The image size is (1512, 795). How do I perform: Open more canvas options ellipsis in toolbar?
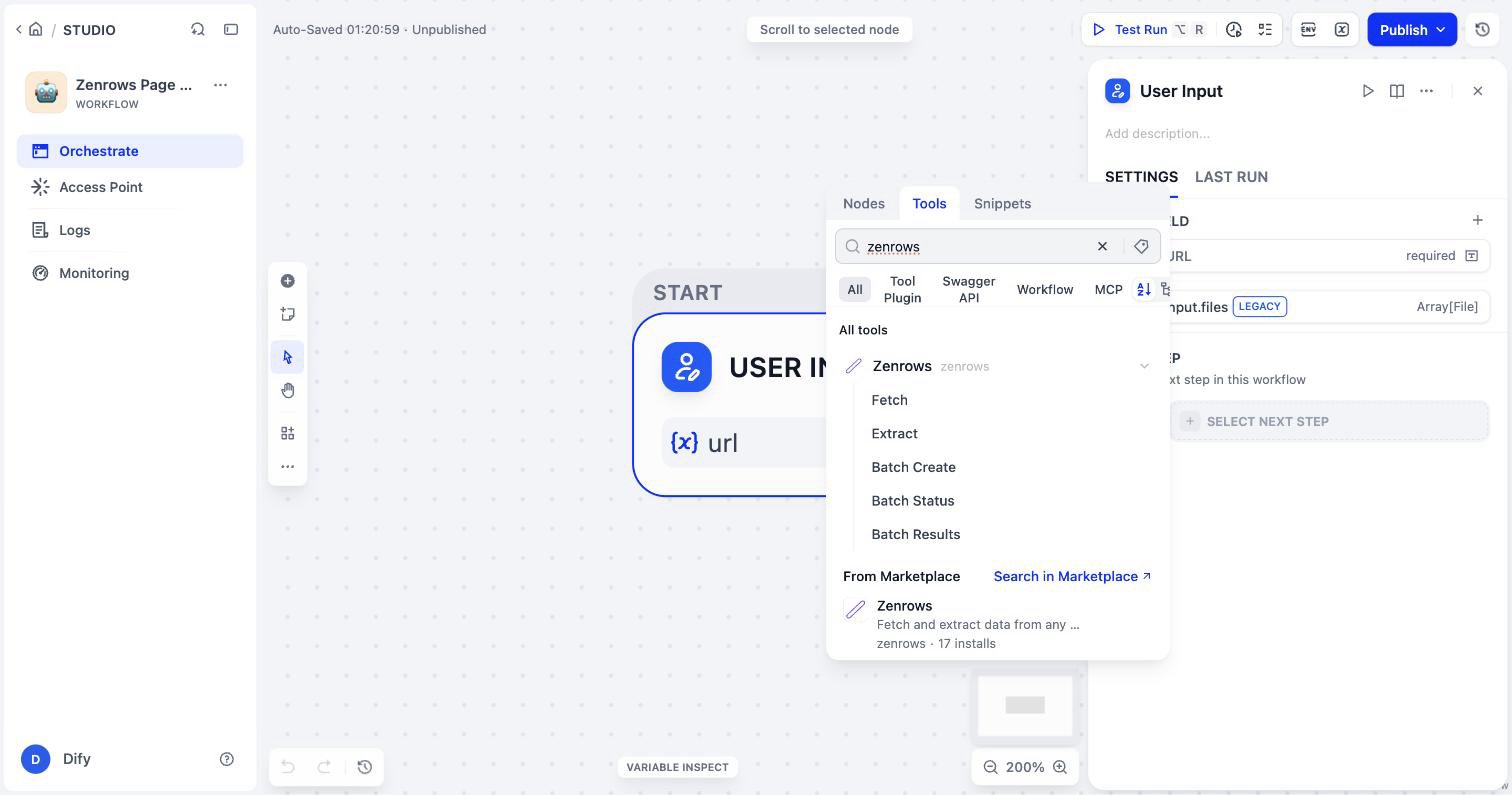(288, 466)
